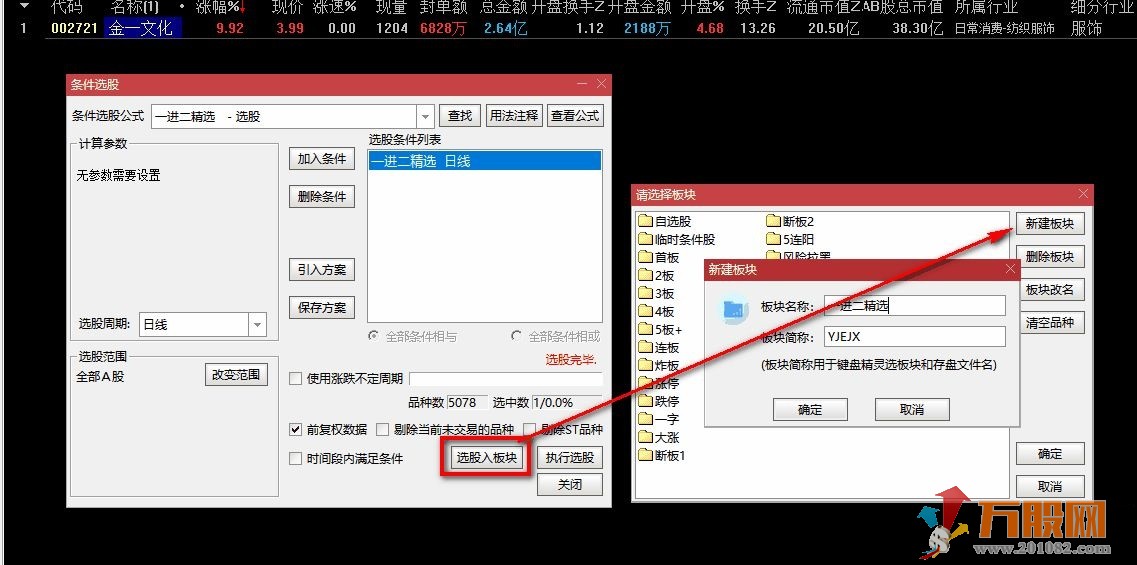
Task: Expand the 条件选股公式 dropdown
Action: [x=426, y=116]
